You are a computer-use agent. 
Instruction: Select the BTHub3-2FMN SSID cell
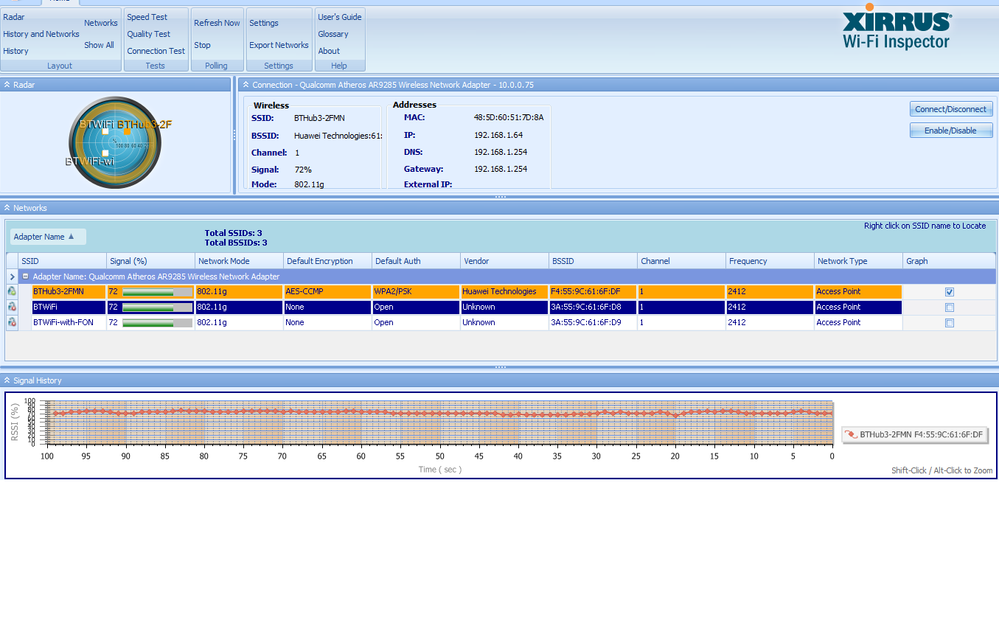point(69,292)
